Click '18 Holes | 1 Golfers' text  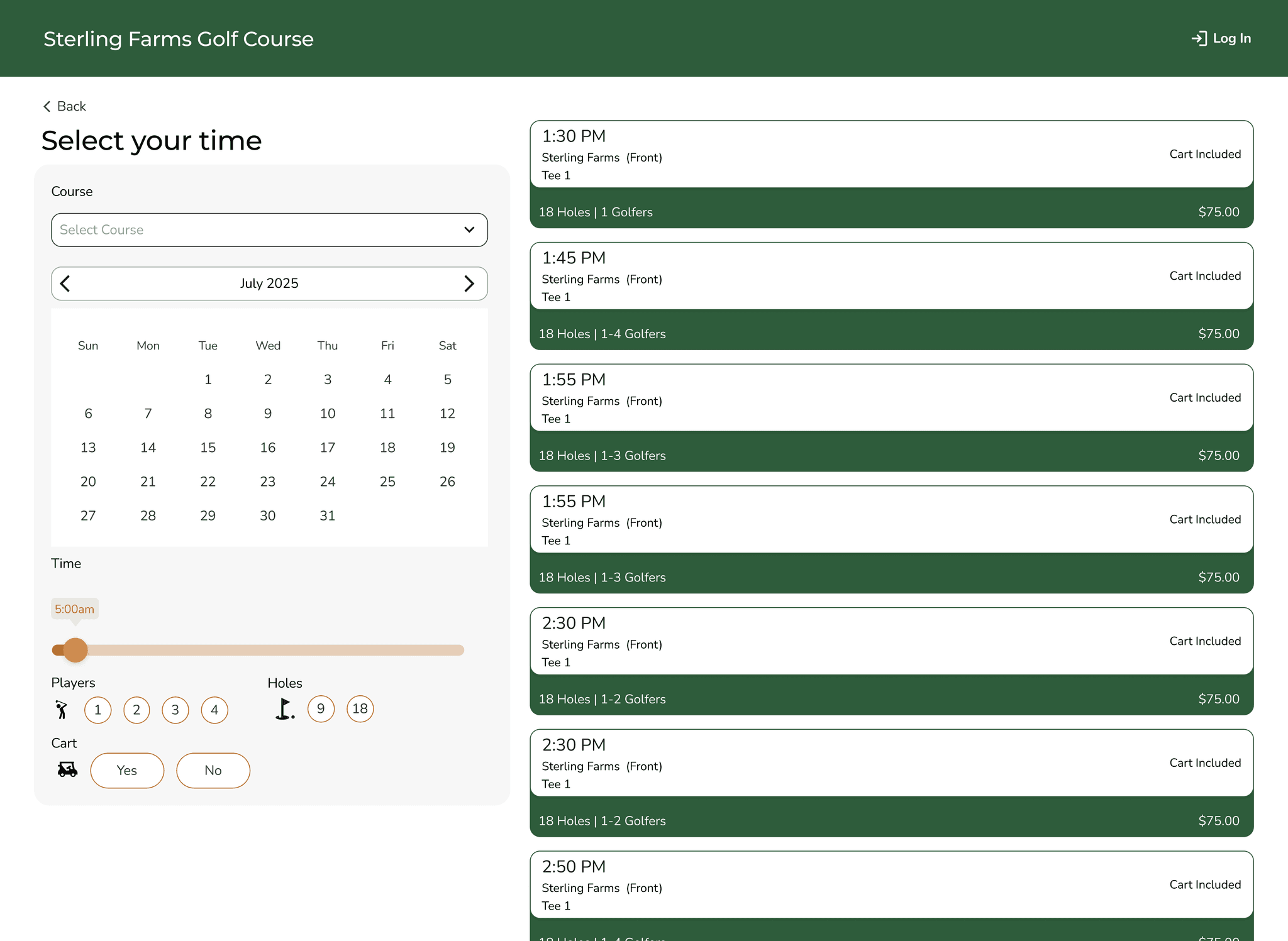pyautogui.click(x=596, y=212)
